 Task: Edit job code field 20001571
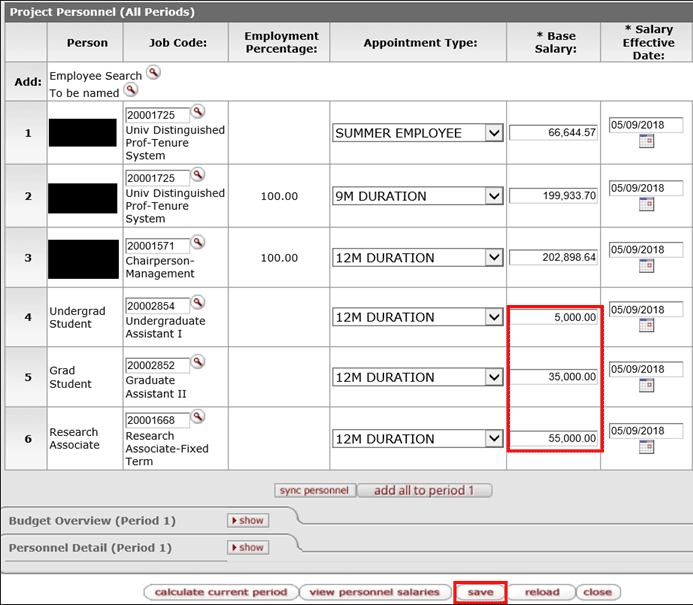pos(157,246)
